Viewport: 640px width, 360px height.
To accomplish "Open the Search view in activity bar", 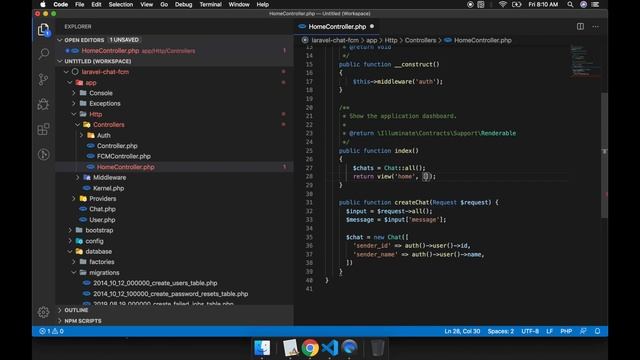I will 43,54.
